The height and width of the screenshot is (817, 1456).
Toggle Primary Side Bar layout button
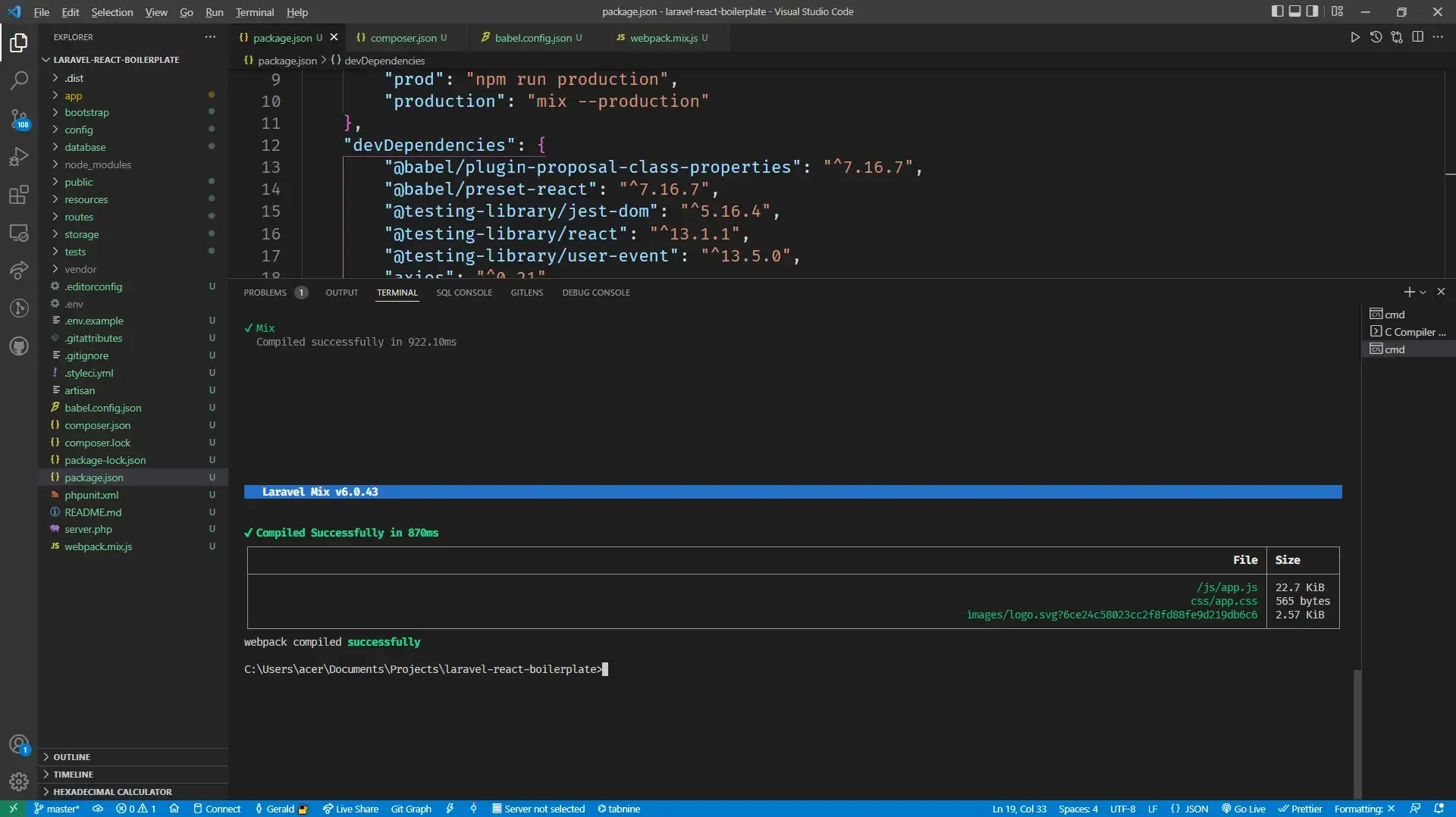pos(1278,11)
